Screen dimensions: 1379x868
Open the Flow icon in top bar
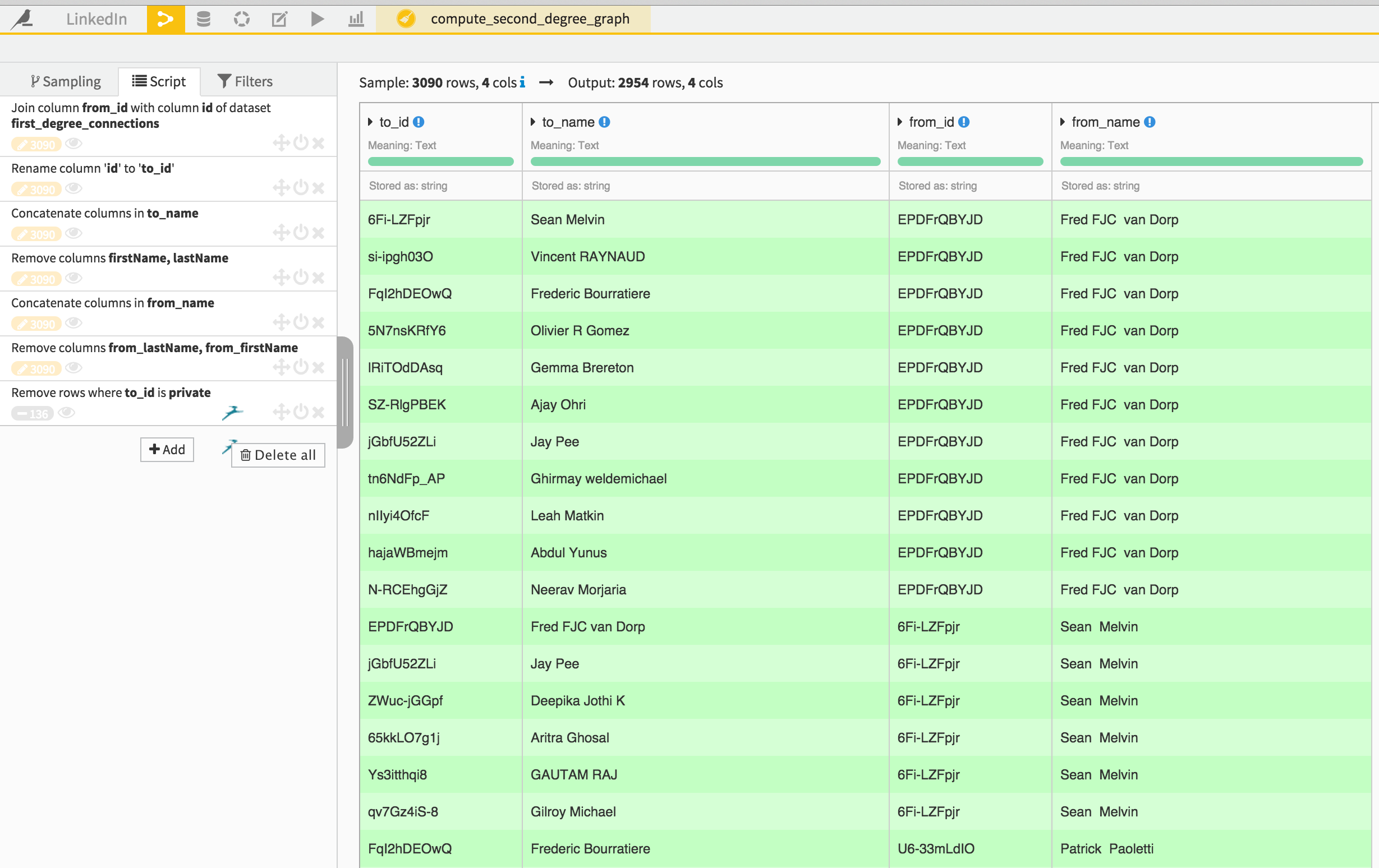click(166, 19)
